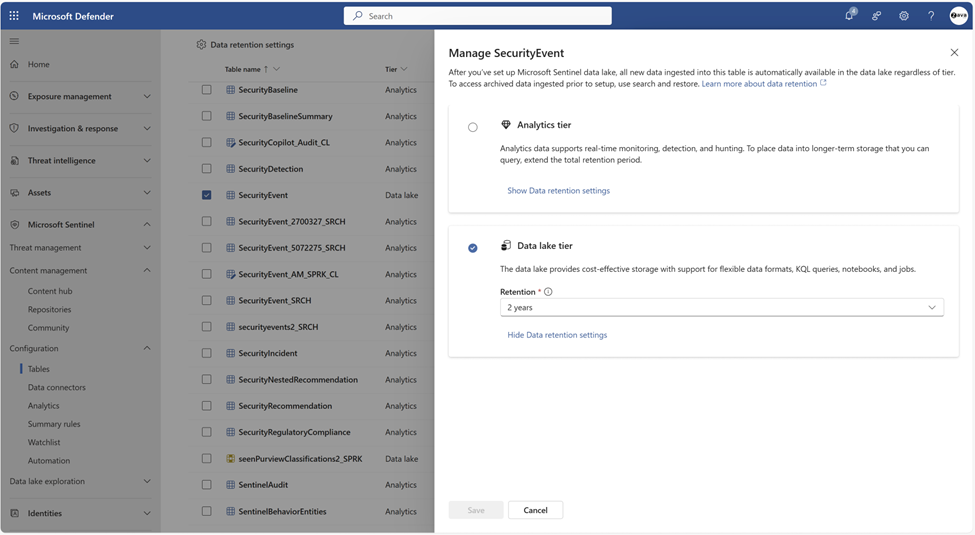
Task: Click the SentinelBehaviorEntities table name
Action: pos(282,511)
